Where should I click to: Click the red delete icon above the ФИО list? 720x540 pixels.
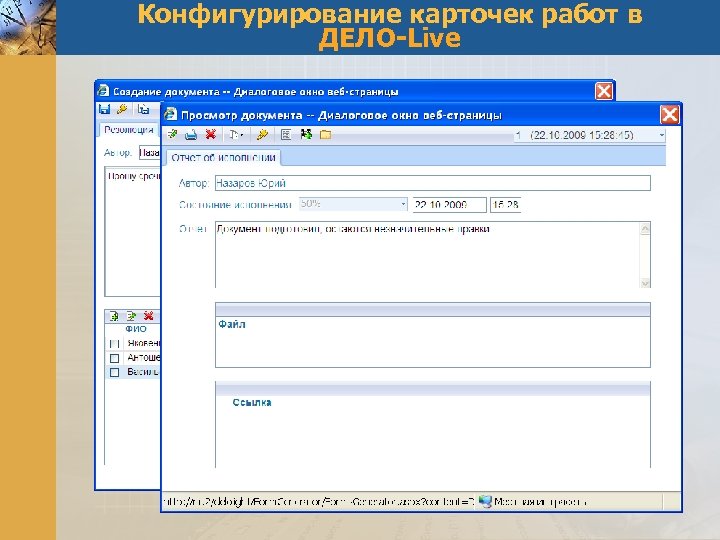tap(148, 316)
